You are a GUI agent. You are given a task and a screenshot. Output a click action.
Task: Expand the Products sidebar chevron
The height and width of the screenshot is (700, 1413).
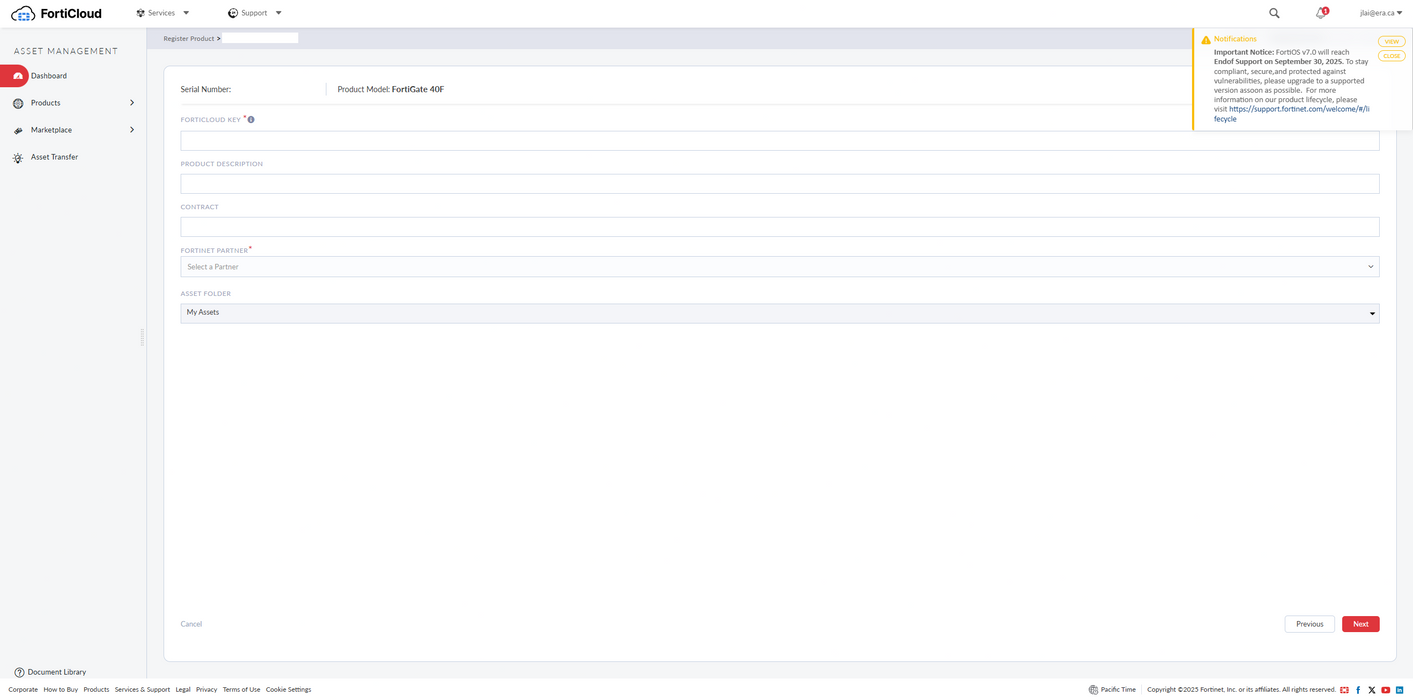132,103
